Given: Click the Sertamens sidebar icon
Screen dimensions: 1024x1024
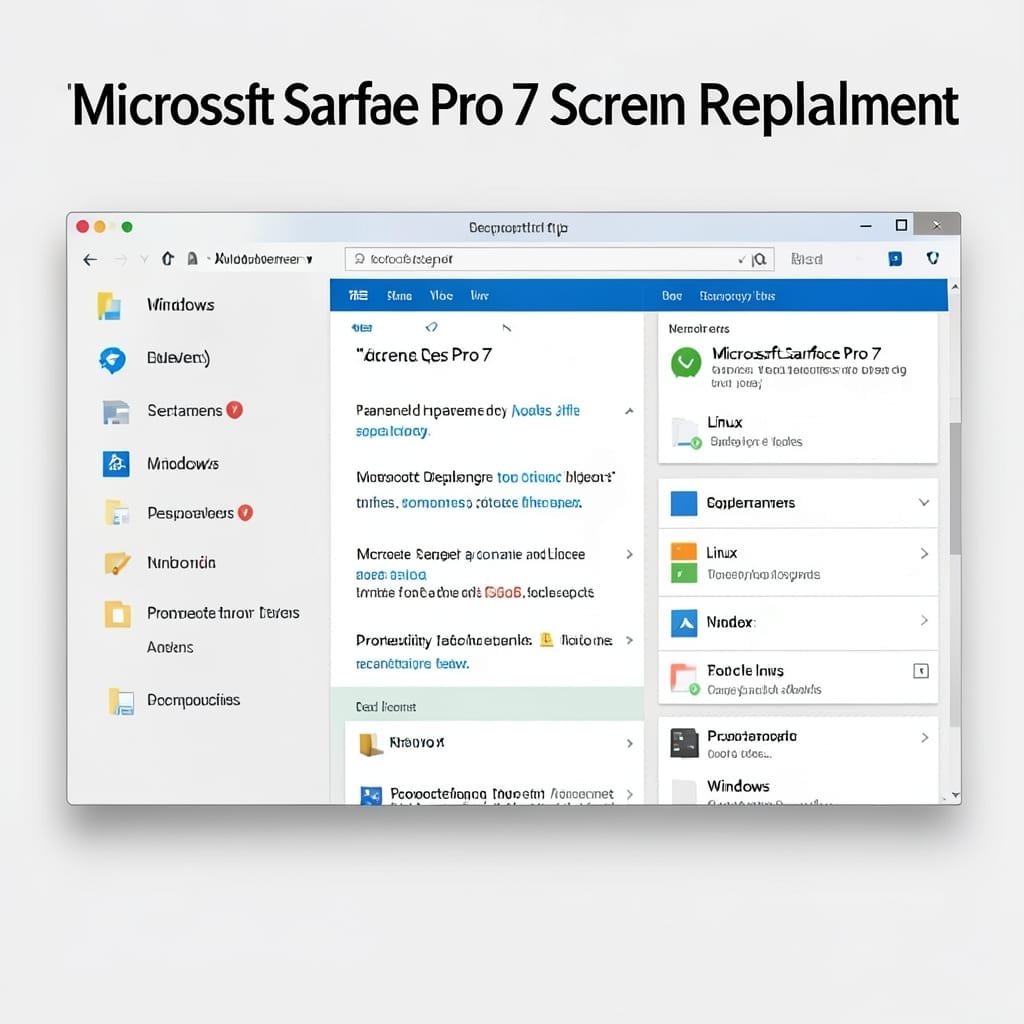Looking at the screenshot, I should click(x=116, y=412).
